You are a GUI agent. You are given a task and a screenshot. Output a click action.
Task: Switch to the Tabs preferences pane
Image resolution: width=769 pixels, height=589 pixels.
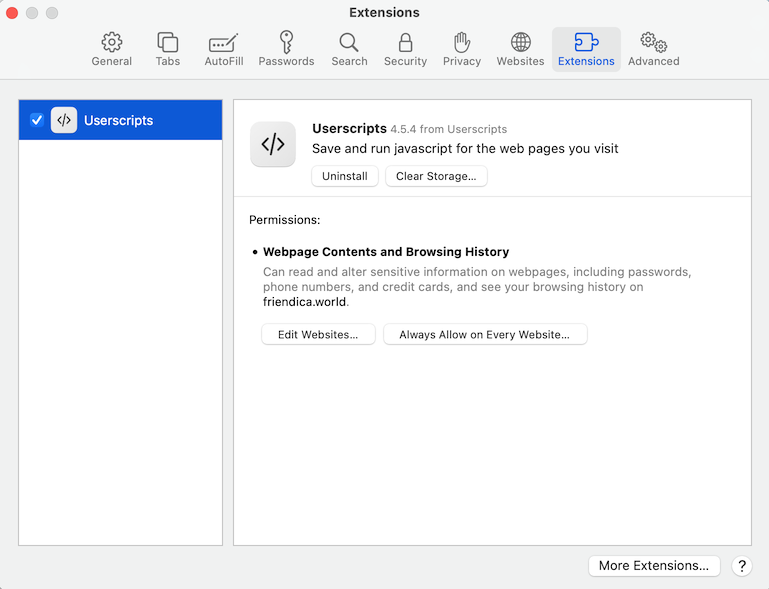coord(168,50)
